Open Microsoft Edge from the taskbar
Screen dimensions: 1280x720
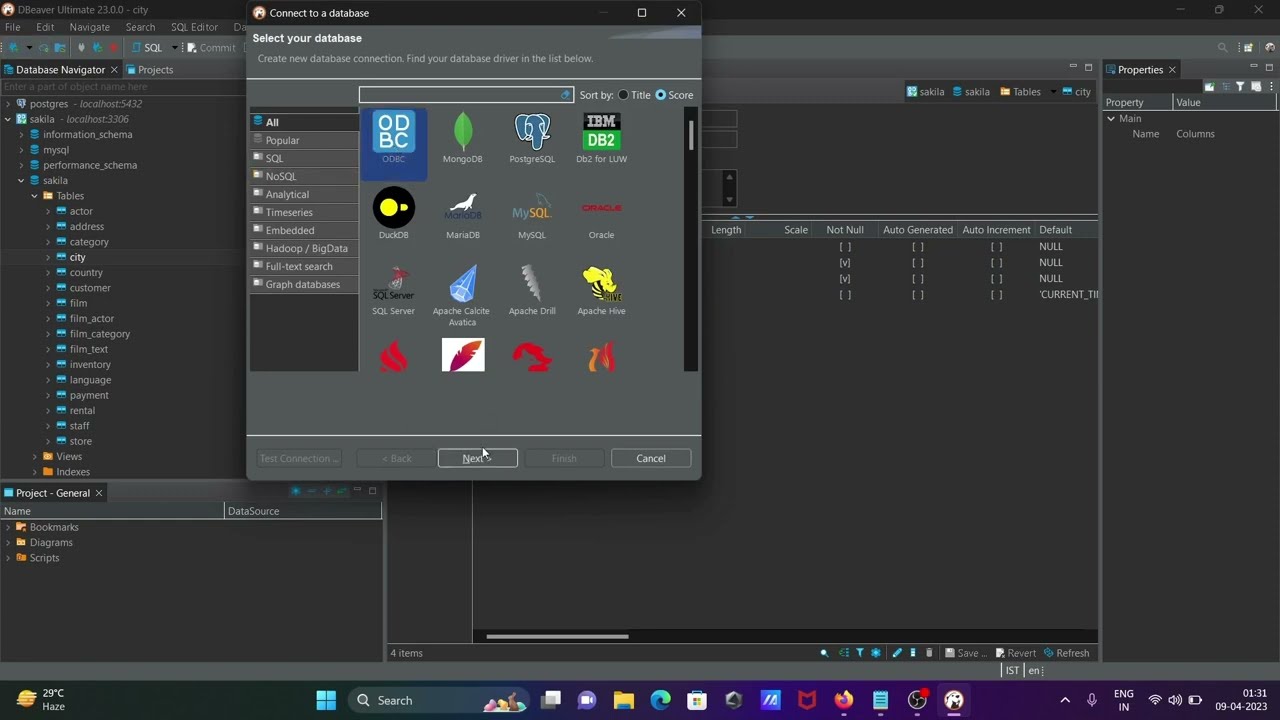pyautogui.click(x=661, y=700)
